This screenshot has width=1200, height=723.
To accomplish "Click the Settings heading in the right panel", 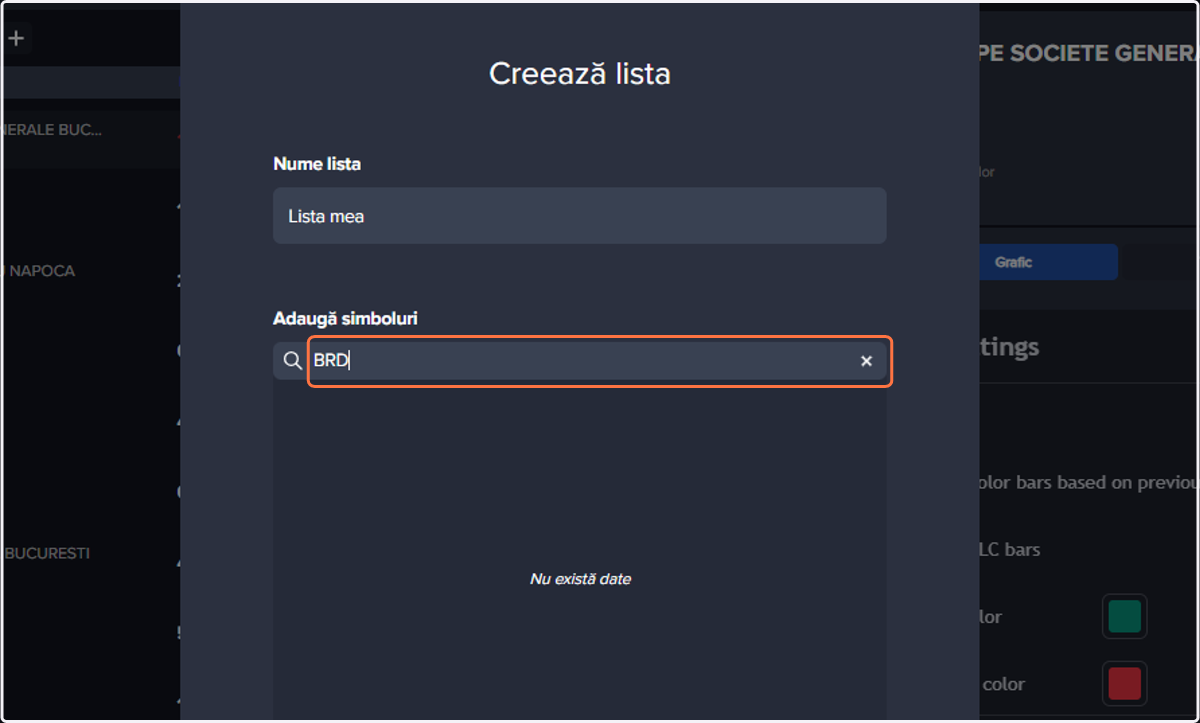I will [1010, 347].
